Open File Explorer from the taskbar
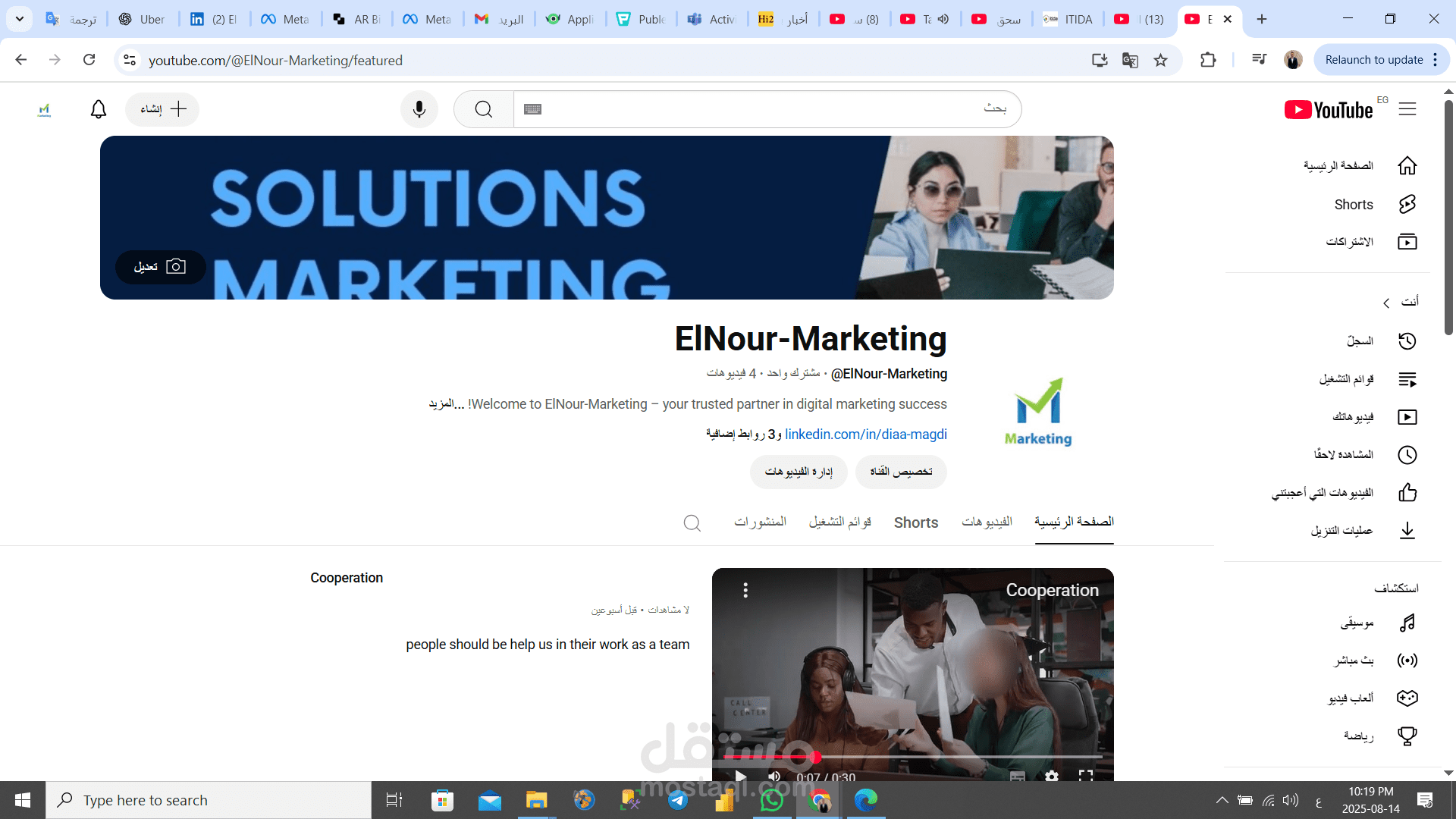This screenshot has width=1456, height=819. point(536,800)
